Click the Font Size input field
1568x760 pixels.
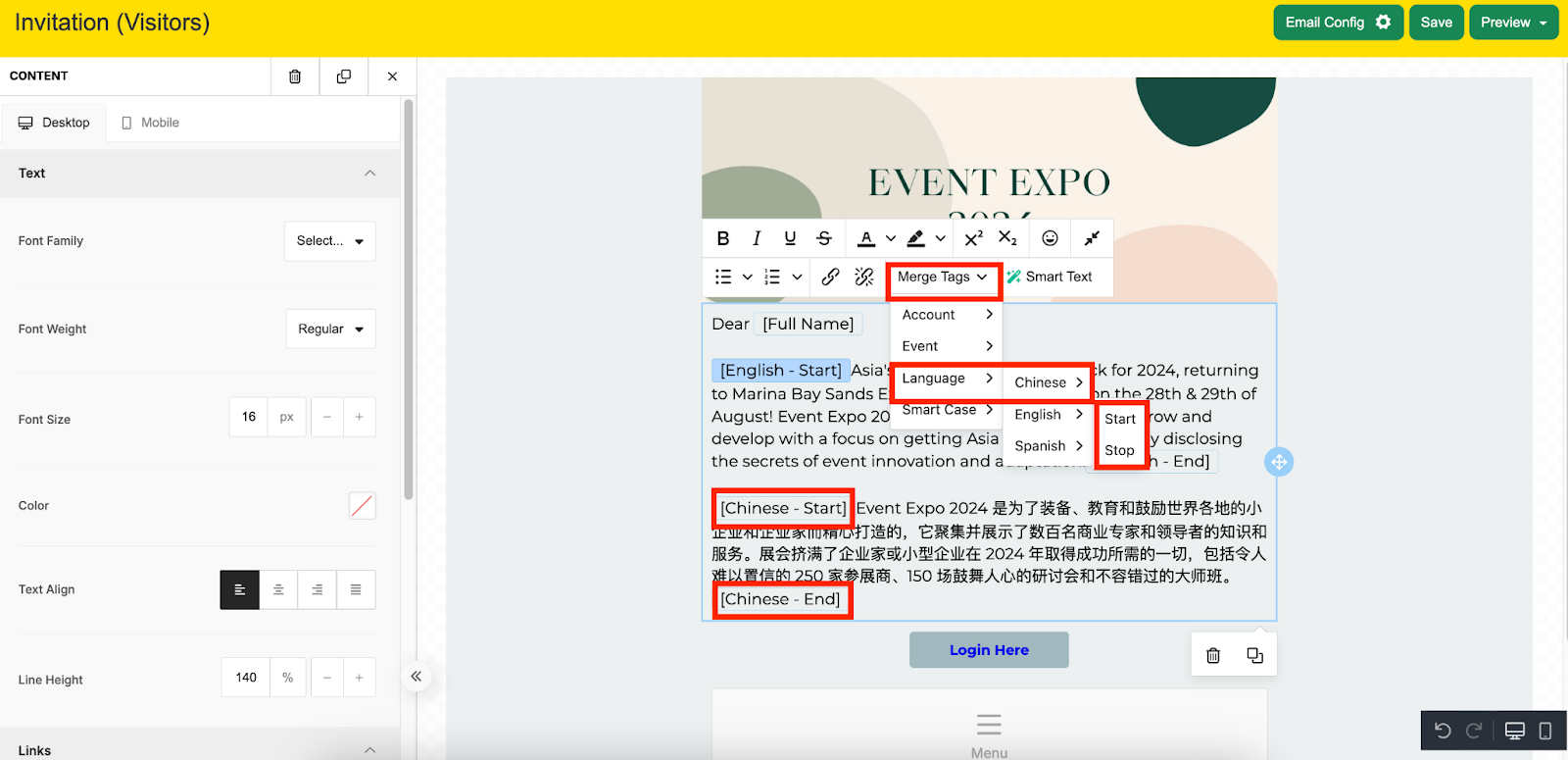click(249, 418)
